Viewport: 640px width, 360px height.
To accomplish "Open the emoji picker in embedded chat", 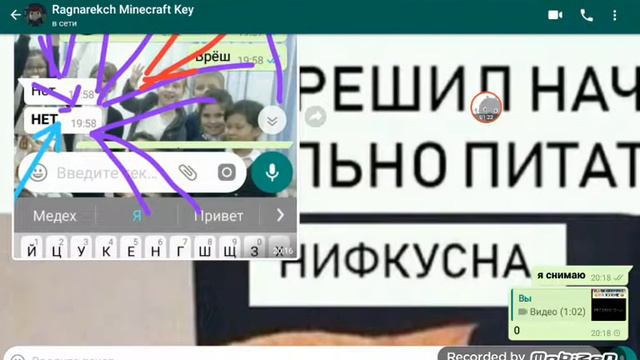I will 38,173.
